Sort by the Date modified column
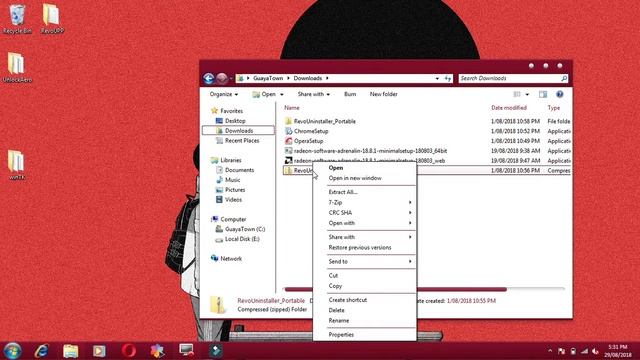The width and height of the screenshot is (640, 360). pyautogui.click(x=509, y=108)
